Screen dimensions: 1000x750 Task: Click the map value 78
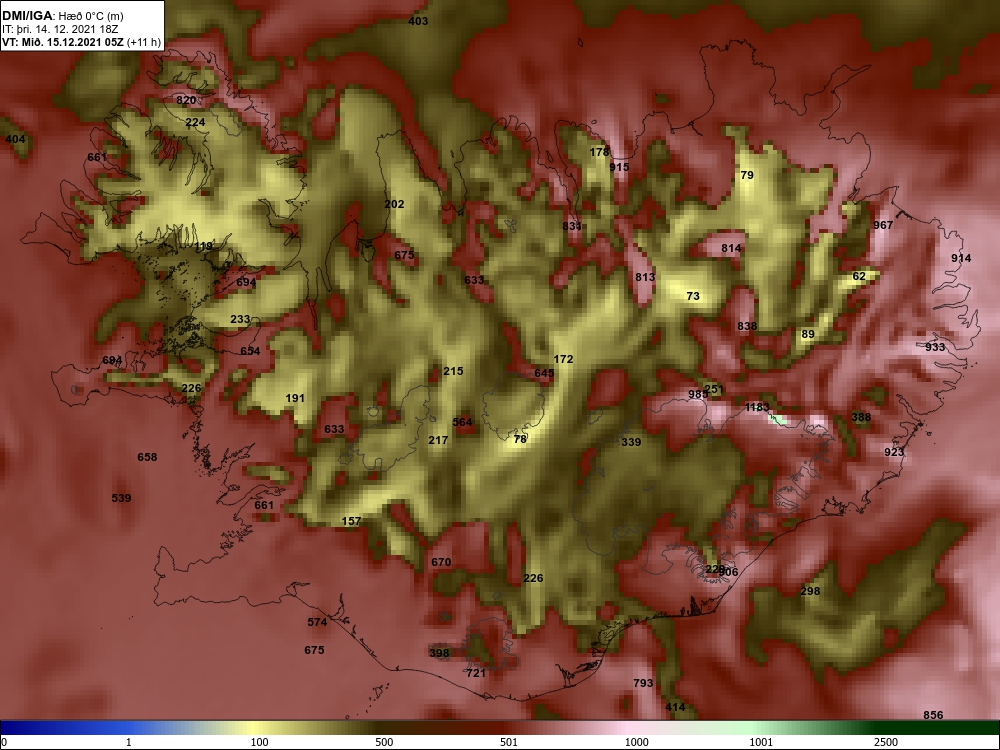point(520,439)
